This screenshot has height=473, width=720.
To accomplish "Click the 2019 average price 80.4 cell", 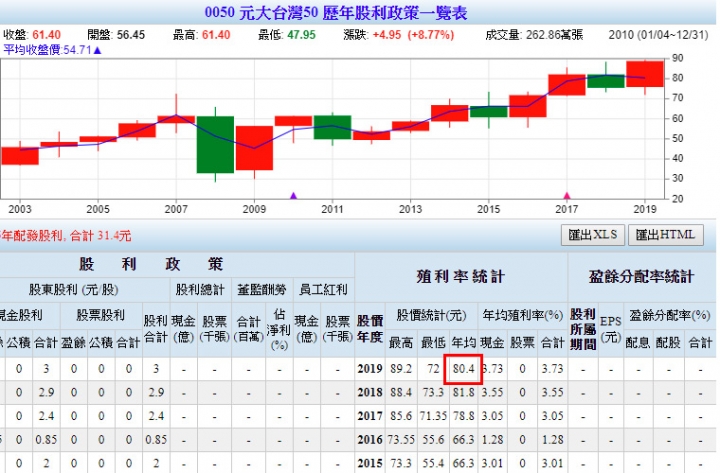I will point(463,369).
